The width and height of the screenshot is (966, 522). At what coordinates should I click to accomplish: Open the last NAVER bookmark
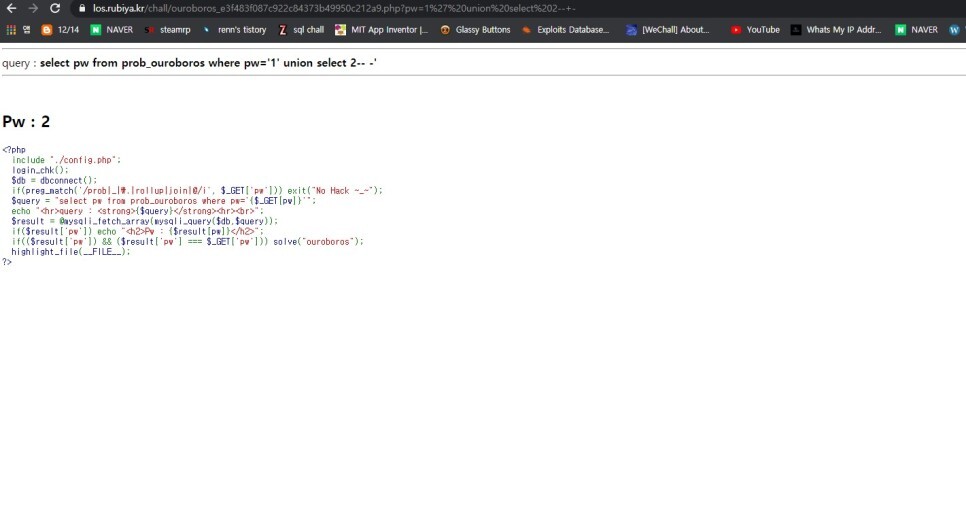pyautogui.click(x=917, y=30)
